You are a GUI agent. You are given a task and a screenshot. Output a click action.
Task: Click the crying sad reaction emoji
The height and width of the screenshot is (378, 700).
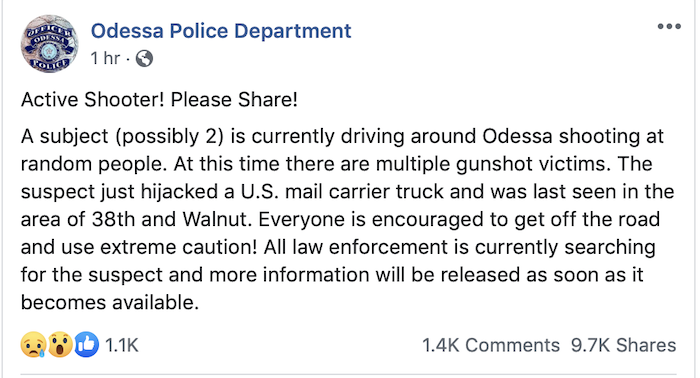pos(33,345)
